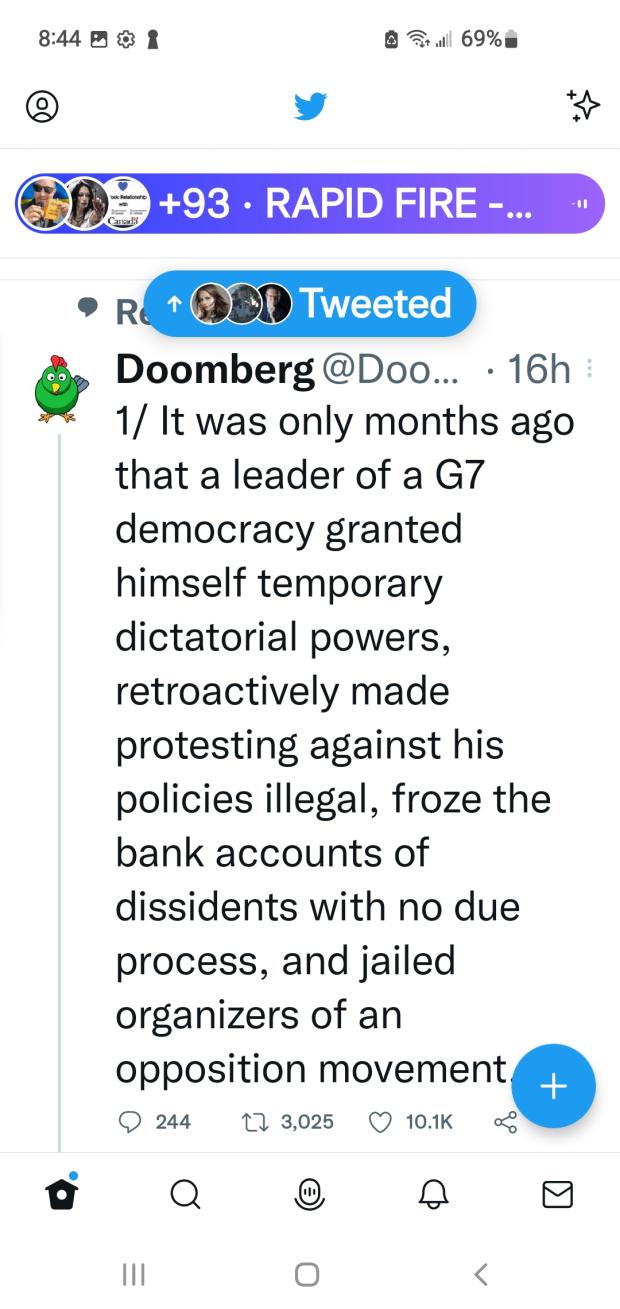Share the Doomberg tweet

[x=506, y=1122]
